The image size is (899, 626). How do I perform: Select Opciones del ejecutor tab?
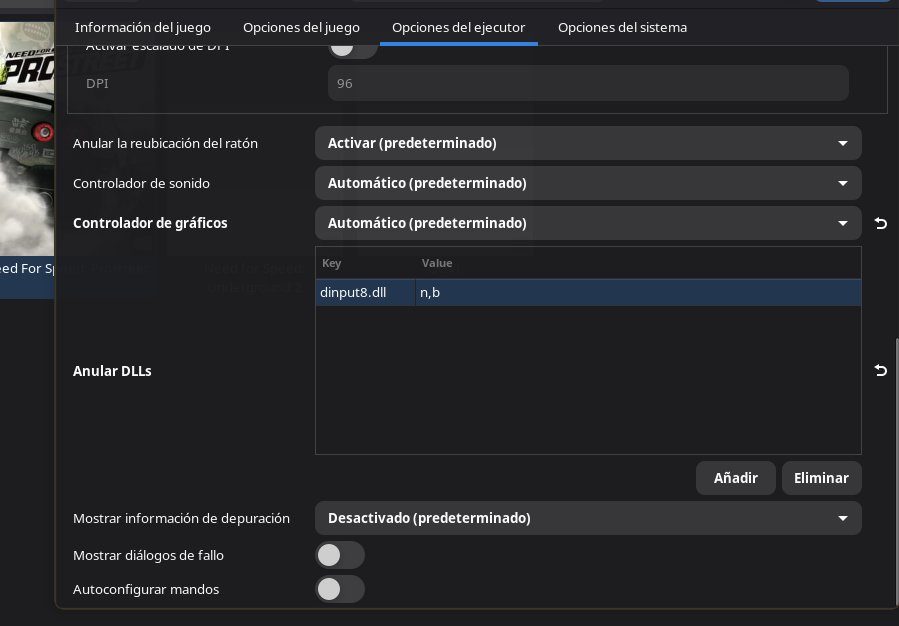click(459, 28)
